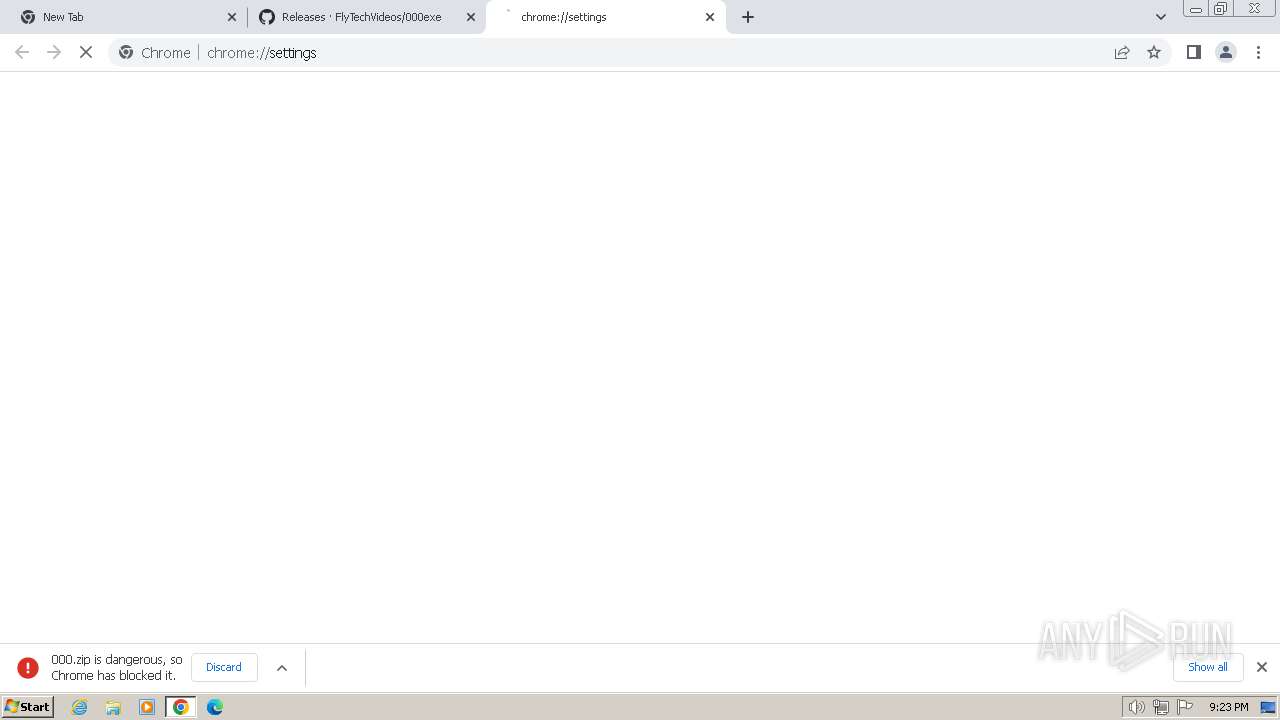Discard the blocked 000.zip download

pos(224,667)
